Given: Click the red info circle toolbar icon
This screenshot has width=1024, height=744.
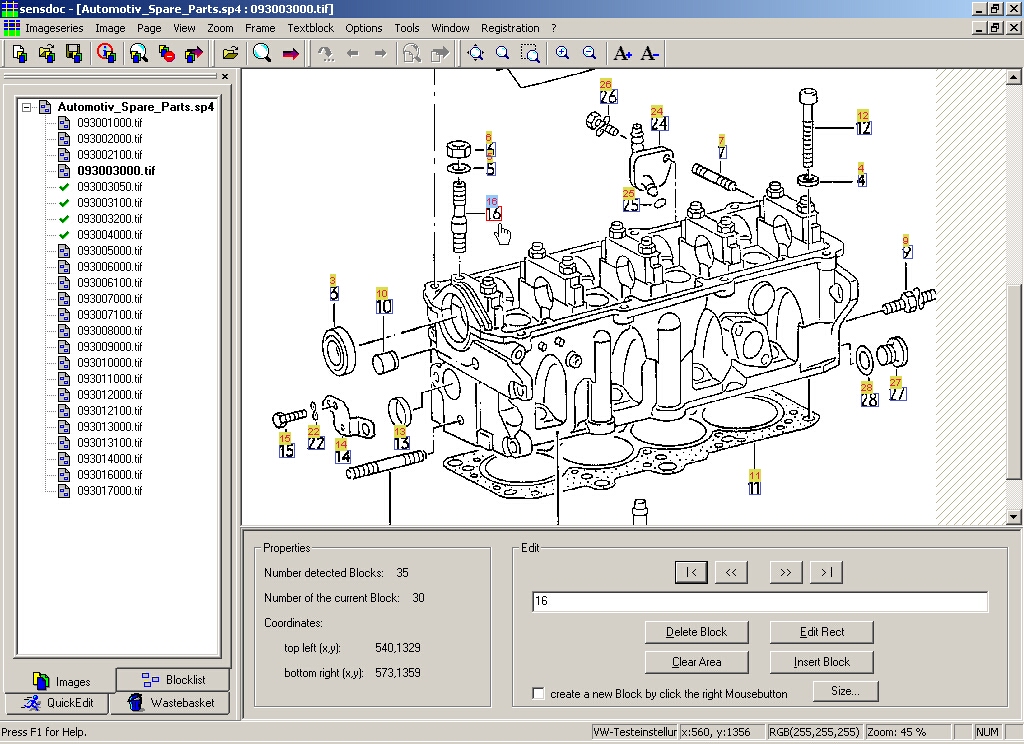Looking at the screenshot, I should tap(106, 53).
